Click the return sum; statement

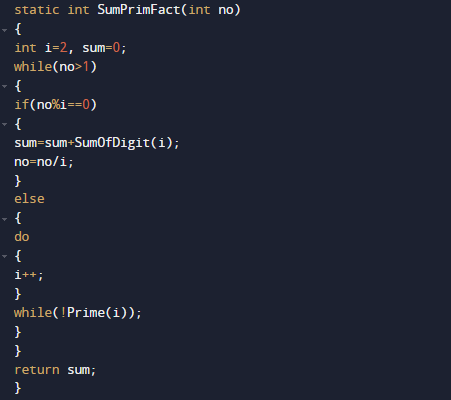(55, 370)
